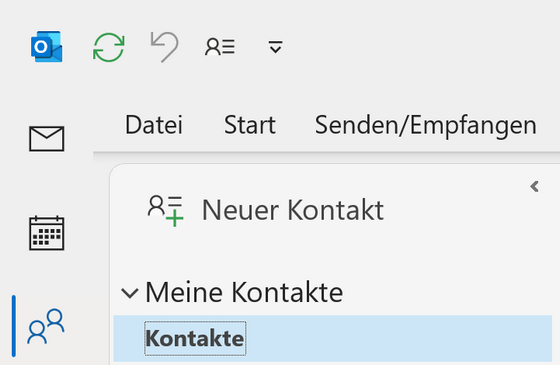Image resolution: width=560 pixels, height=365 pixels.
Task: Collapse the folder pane with the arrow
Action: [x=535, y=186]
